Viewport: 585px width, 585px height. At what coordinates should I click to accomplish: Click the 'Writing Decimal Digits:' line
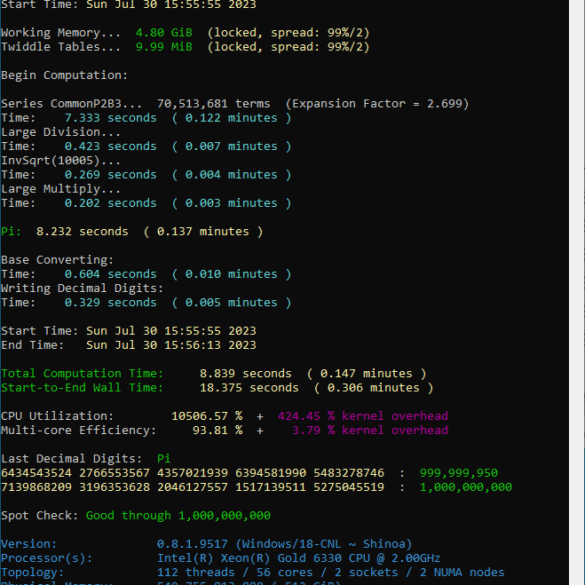coord(82,288)
